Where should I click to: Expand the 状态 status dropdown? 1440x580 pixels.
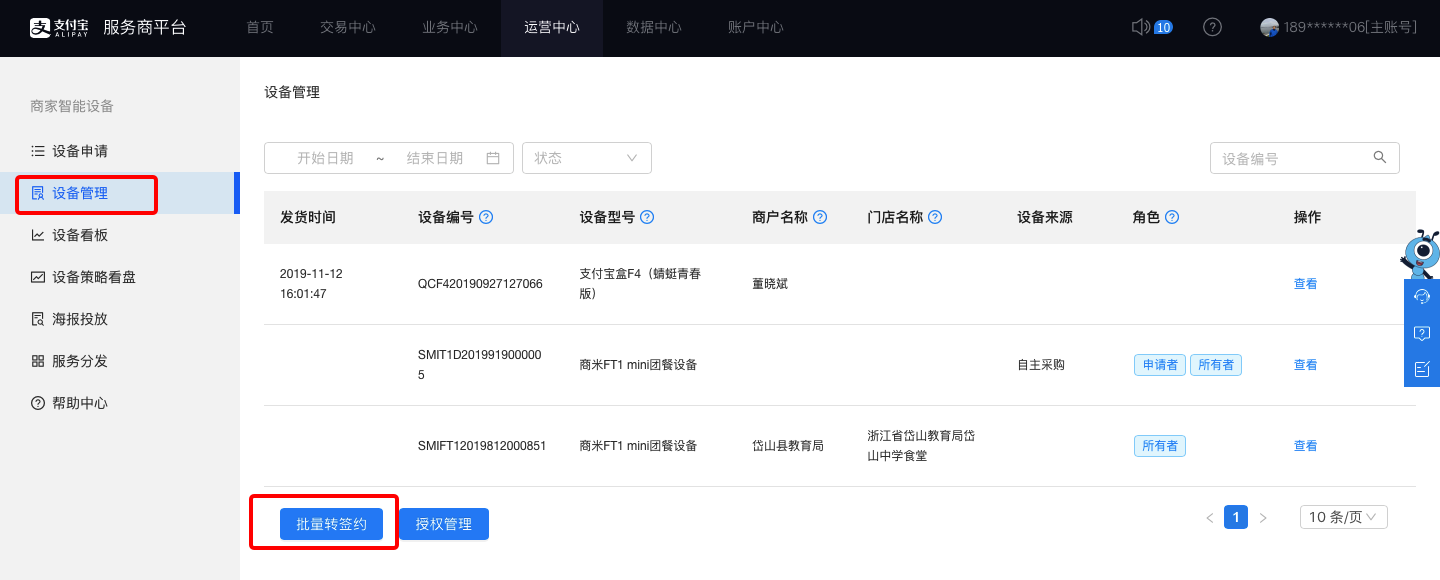coord(587,158)
